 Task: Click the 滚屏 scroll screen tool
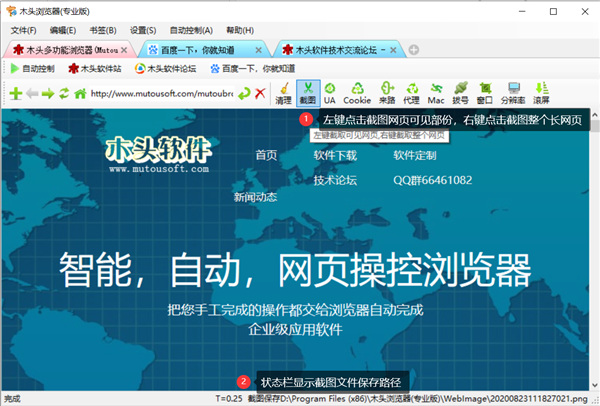click(x=541, y=93)
